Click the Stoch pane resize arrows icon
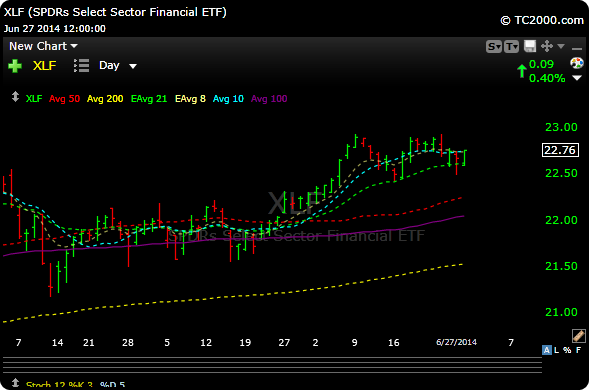Viewport: 589px width, 390px height. [x=15, y=383]
